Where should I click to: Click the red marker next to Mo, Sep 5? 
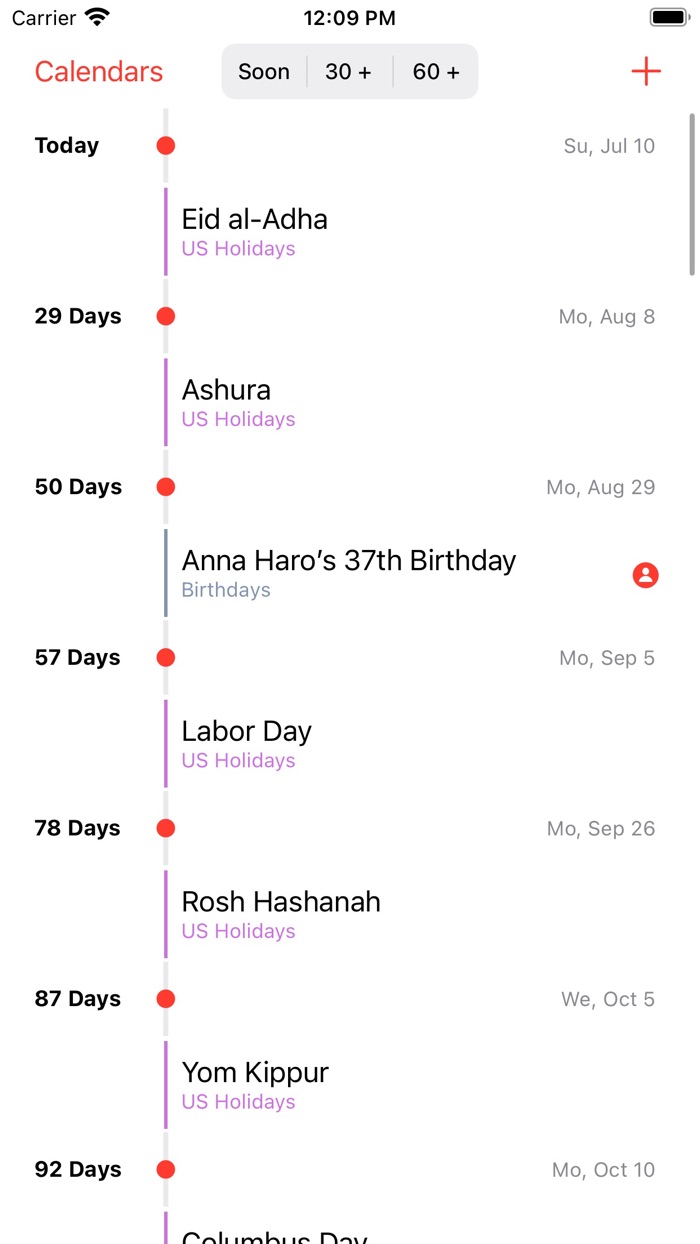click(164, 657)
